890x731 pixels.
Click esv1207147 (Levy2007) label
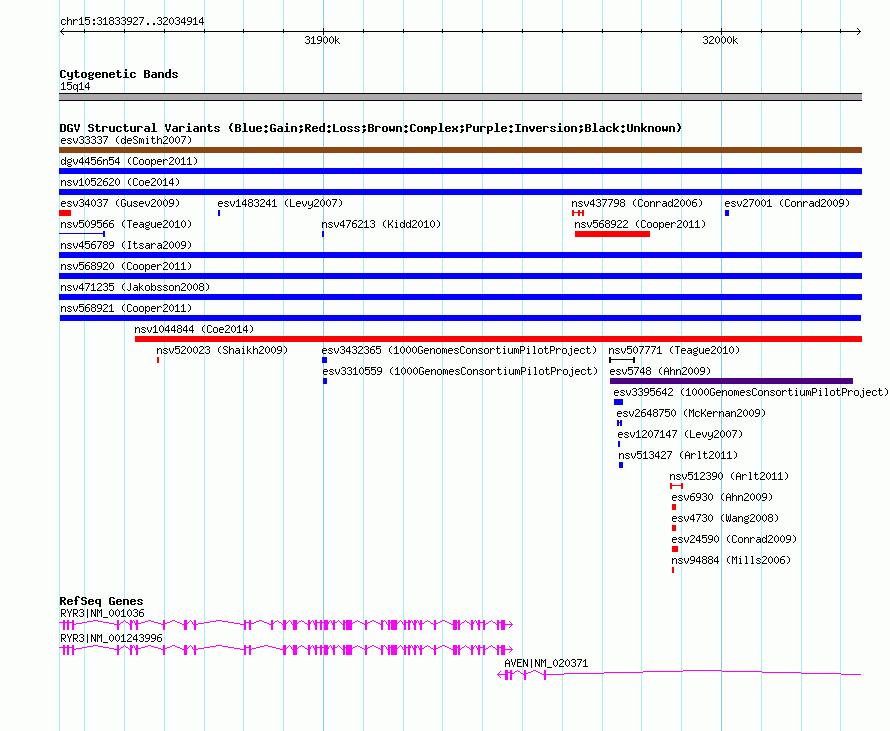[x=680, y=434]
